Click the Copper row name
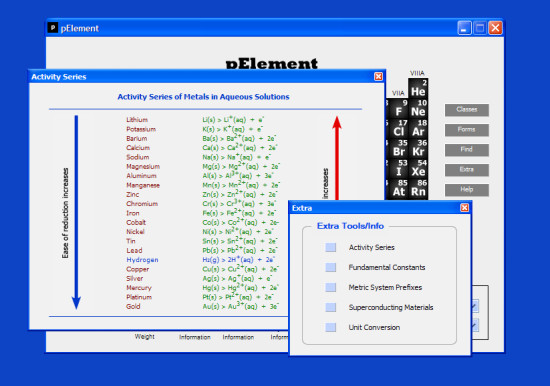 [x=138, y=269]
